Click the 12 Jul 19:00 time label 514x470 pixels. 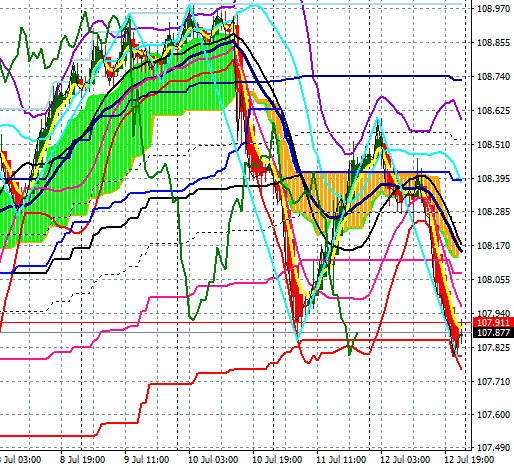[x=469, y=460]
